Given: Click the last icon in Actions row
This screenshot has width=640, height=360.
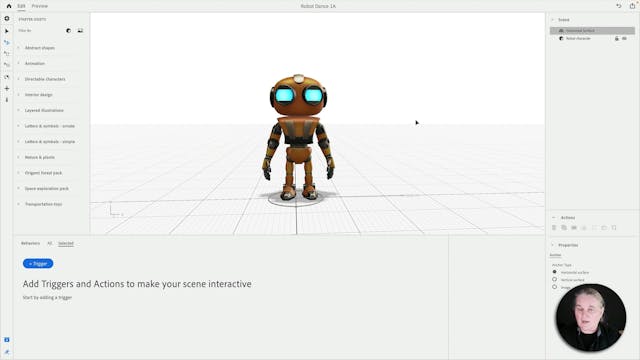Looking at the screenshot, I should pyautogui.click(x=614, y=228).
